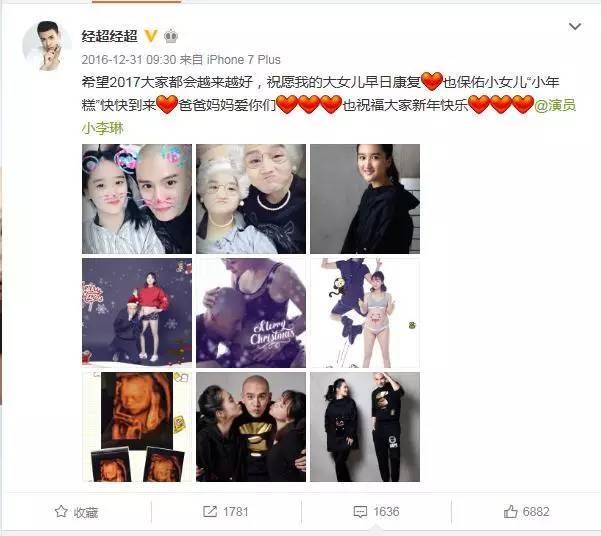Click the star 收藏 favorite button
Image resolution: width=601 pixels, height=536 pixels.
(x=76, y=512)
